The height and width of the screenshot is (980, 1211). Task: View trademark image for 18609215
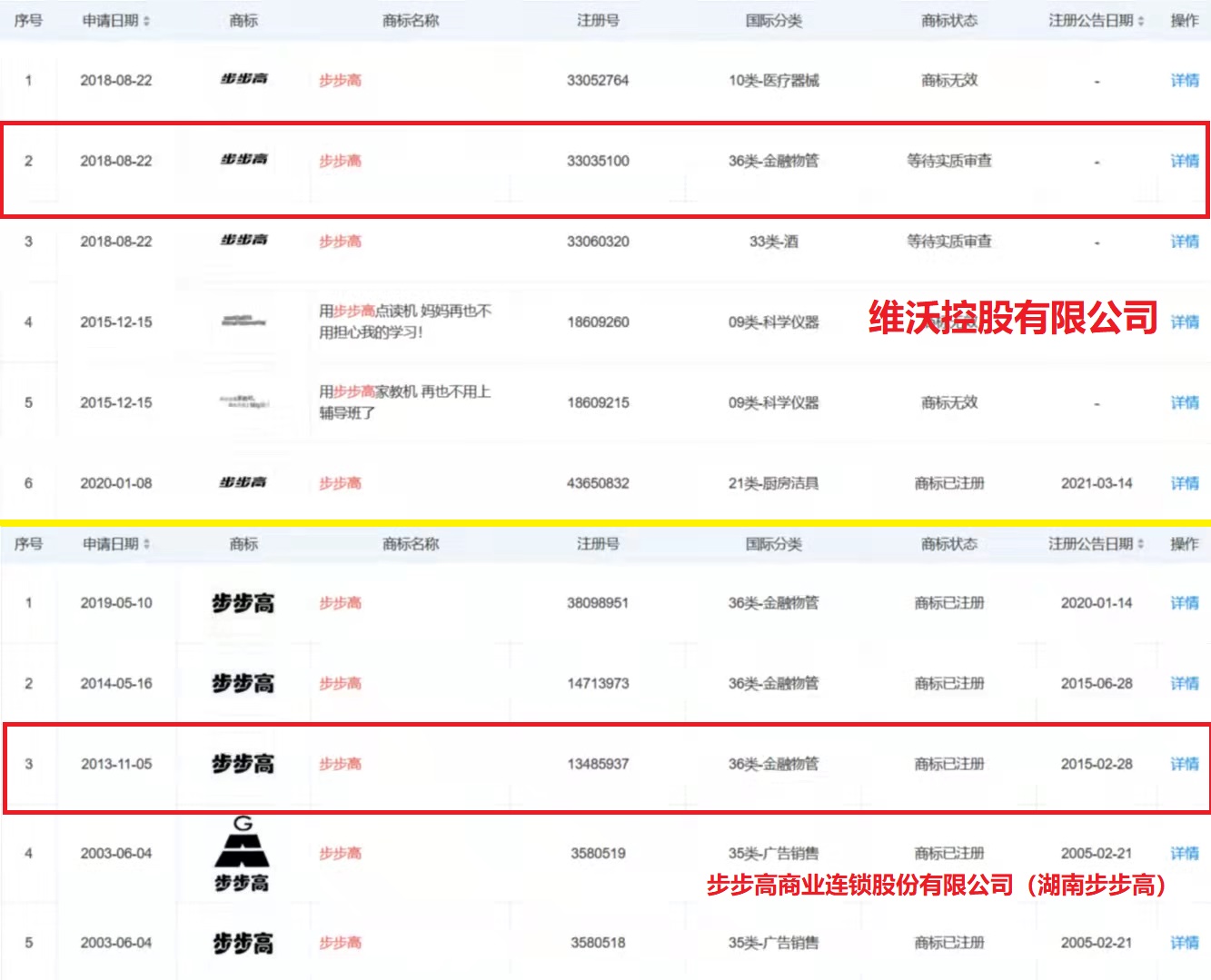[243, 401]
